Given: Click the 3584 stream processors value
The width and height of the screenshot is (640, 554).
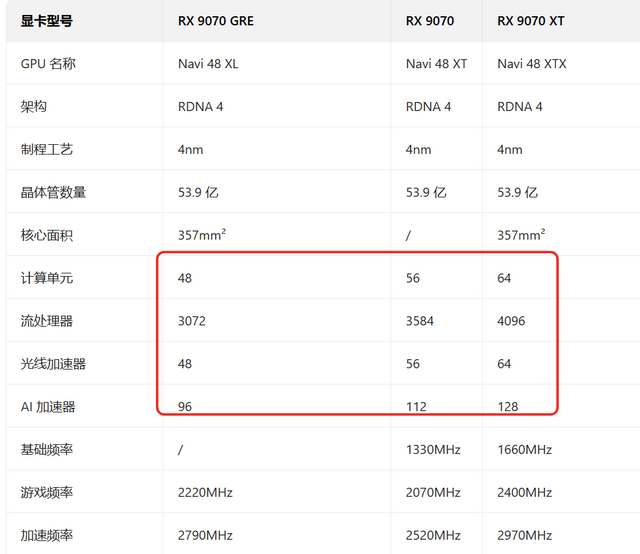Looking at the screenshot, I should 420,321.
